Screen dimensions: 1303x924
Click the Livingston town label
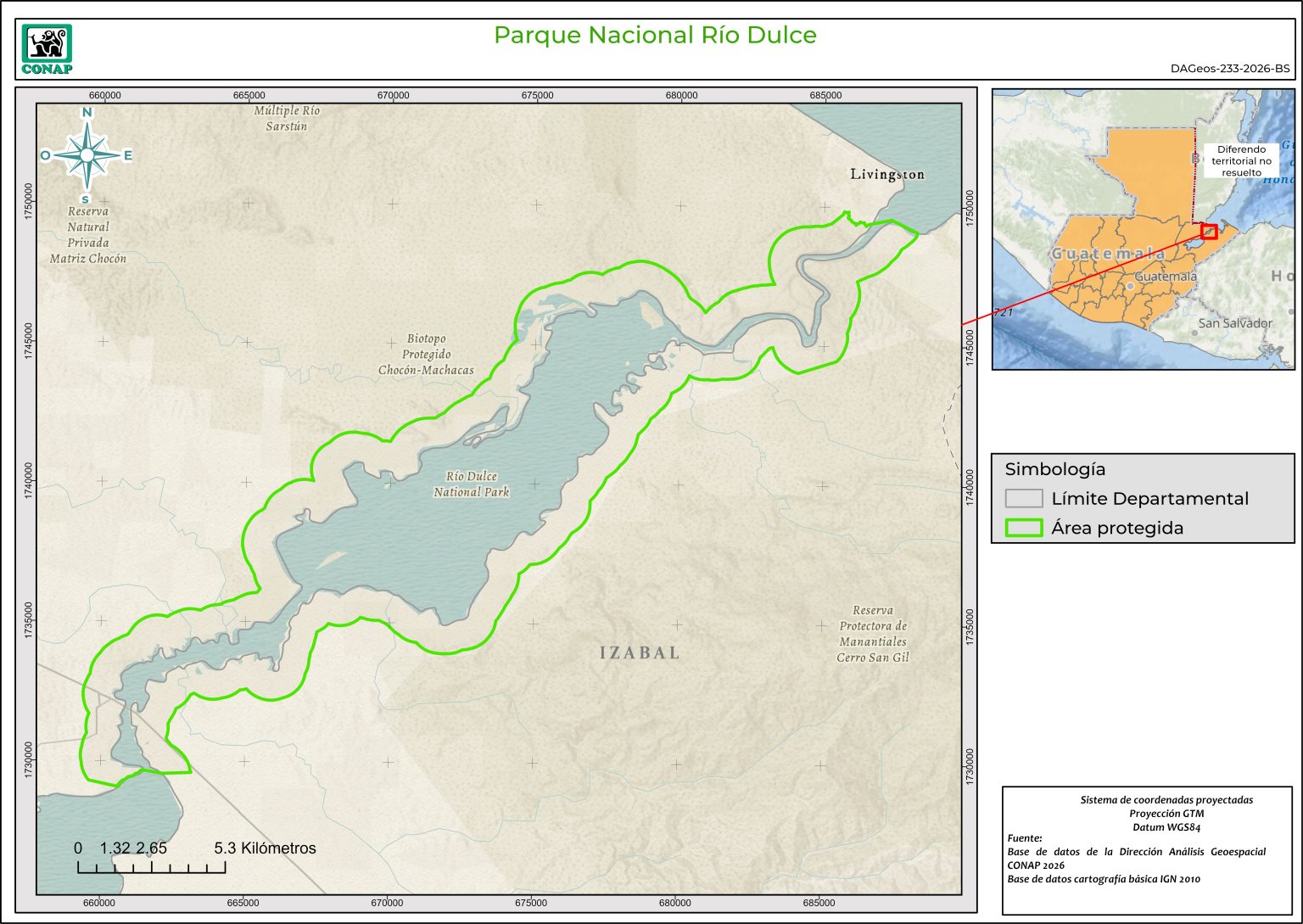tap(887, 174)
